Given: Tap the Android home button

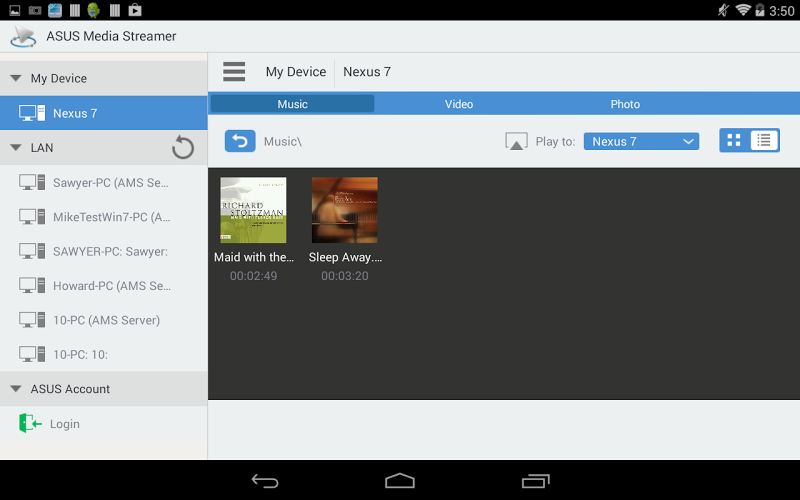Looking at the screenshot, I should pos(400,481).
